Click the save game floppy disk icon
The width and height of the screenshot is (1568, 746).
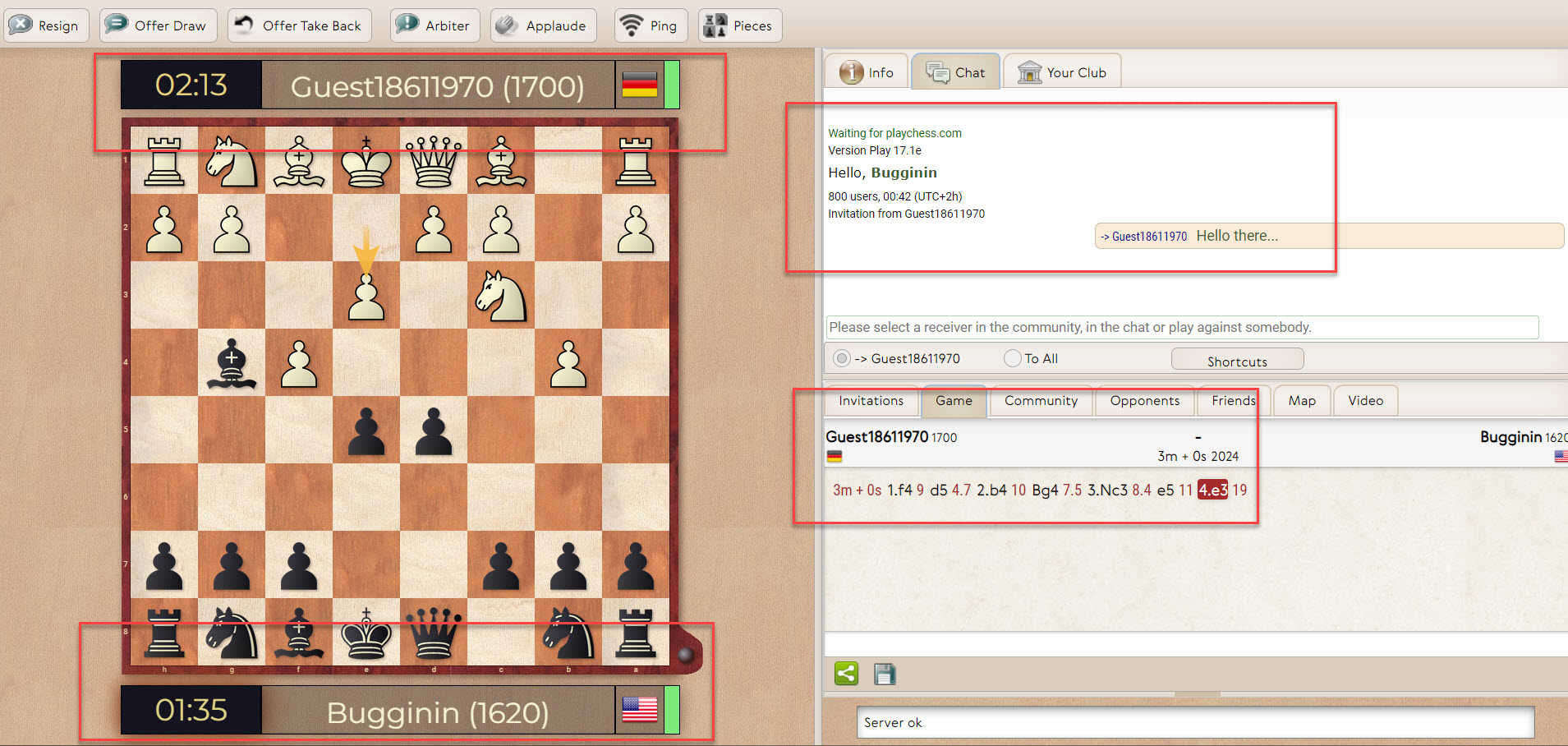(885, 674)
